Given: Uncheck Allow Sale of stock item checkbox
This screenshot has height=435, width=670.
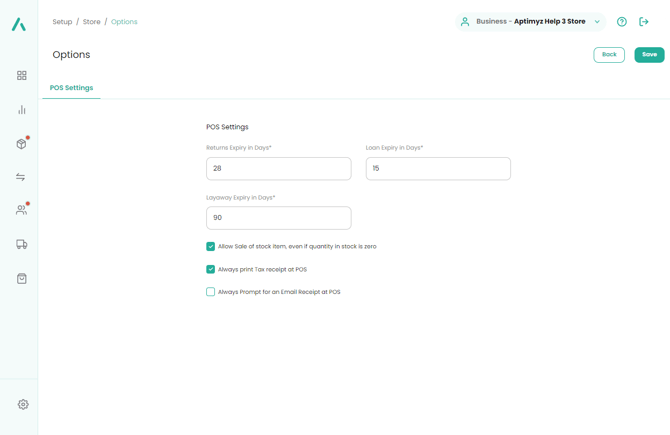Looking at the screenshot, I should [x=211, y=246].
